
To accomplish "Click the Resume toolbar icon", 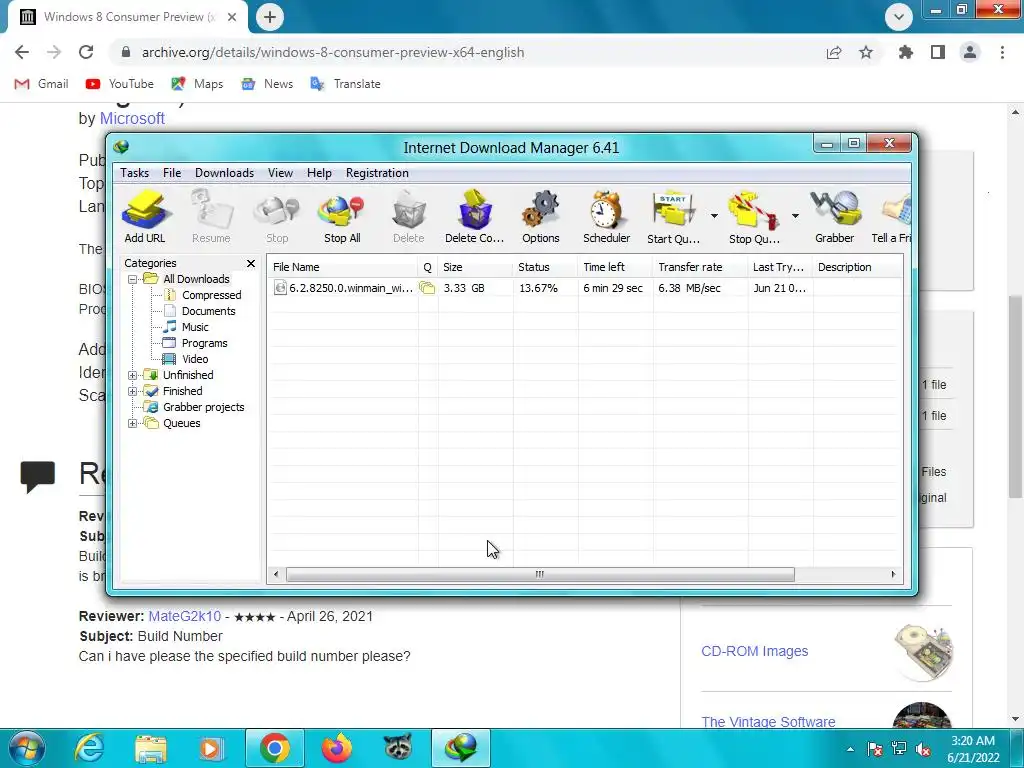I will click(x=211, y=216).
